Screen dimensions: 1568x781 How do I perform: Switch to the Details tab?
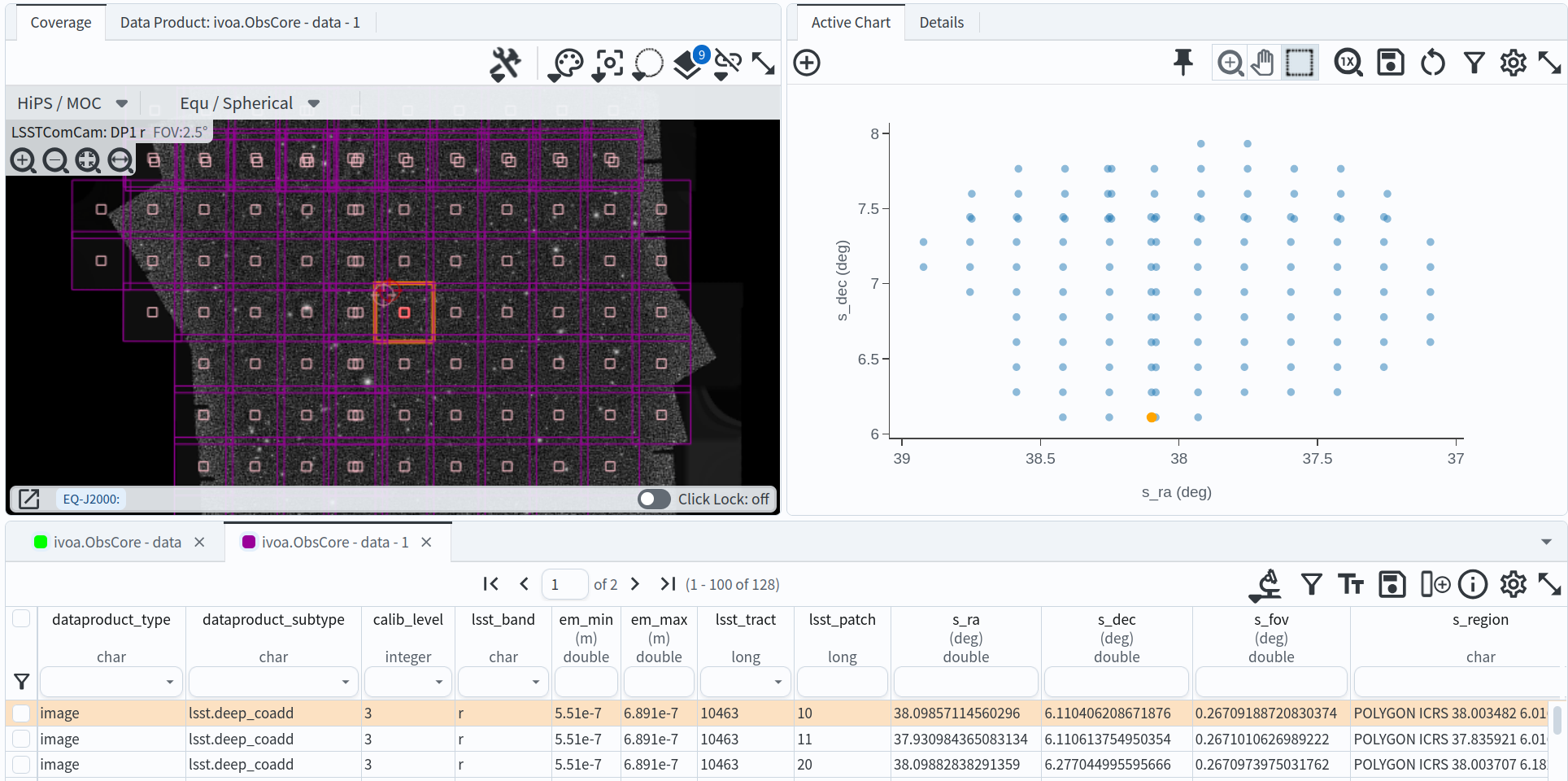pos(941,23)
